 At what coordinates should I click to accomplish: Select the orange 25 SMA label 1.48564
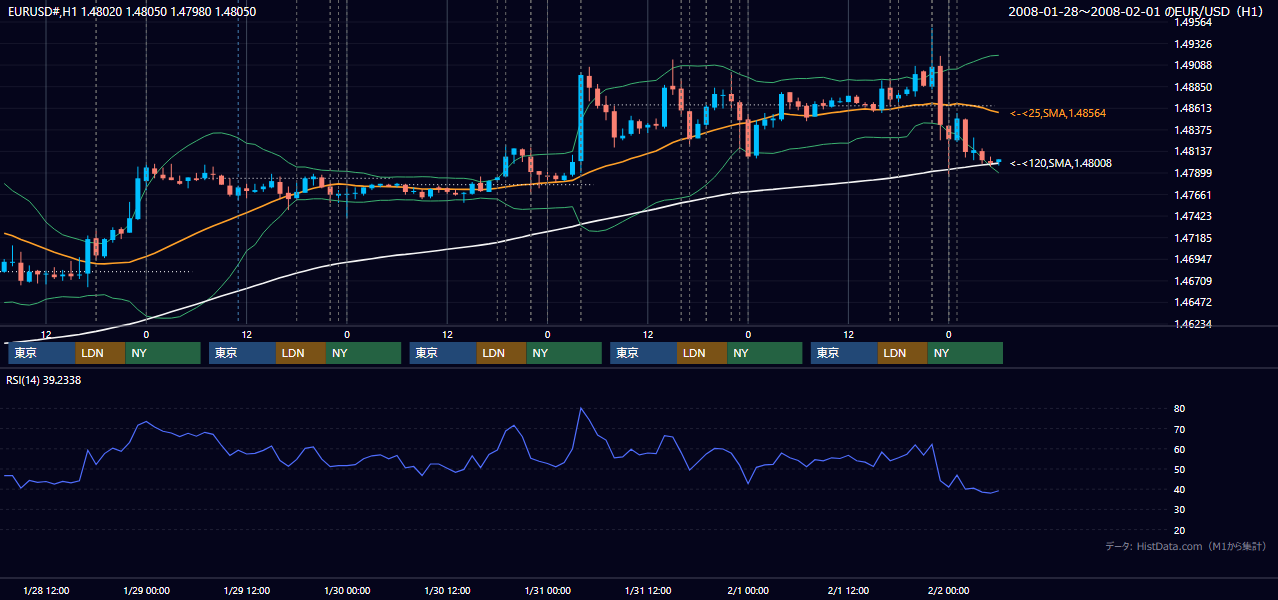tap(1058, 114)
